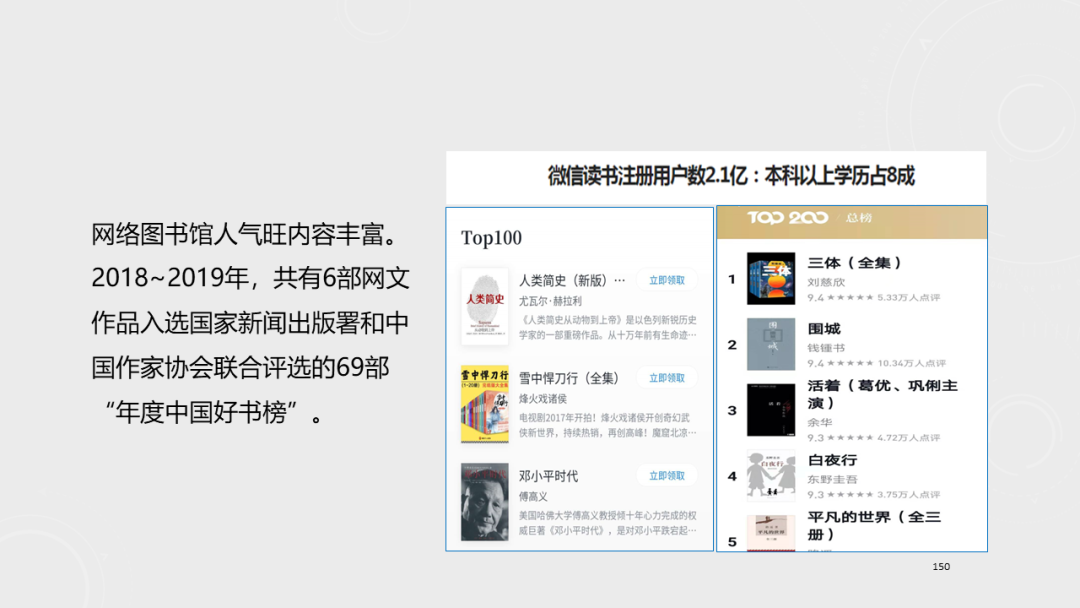Image resolution: width=1080 pixels, height=608 pixels.
Task: Click the 邓小平时代 description text
Action: [x=608, y=523]
